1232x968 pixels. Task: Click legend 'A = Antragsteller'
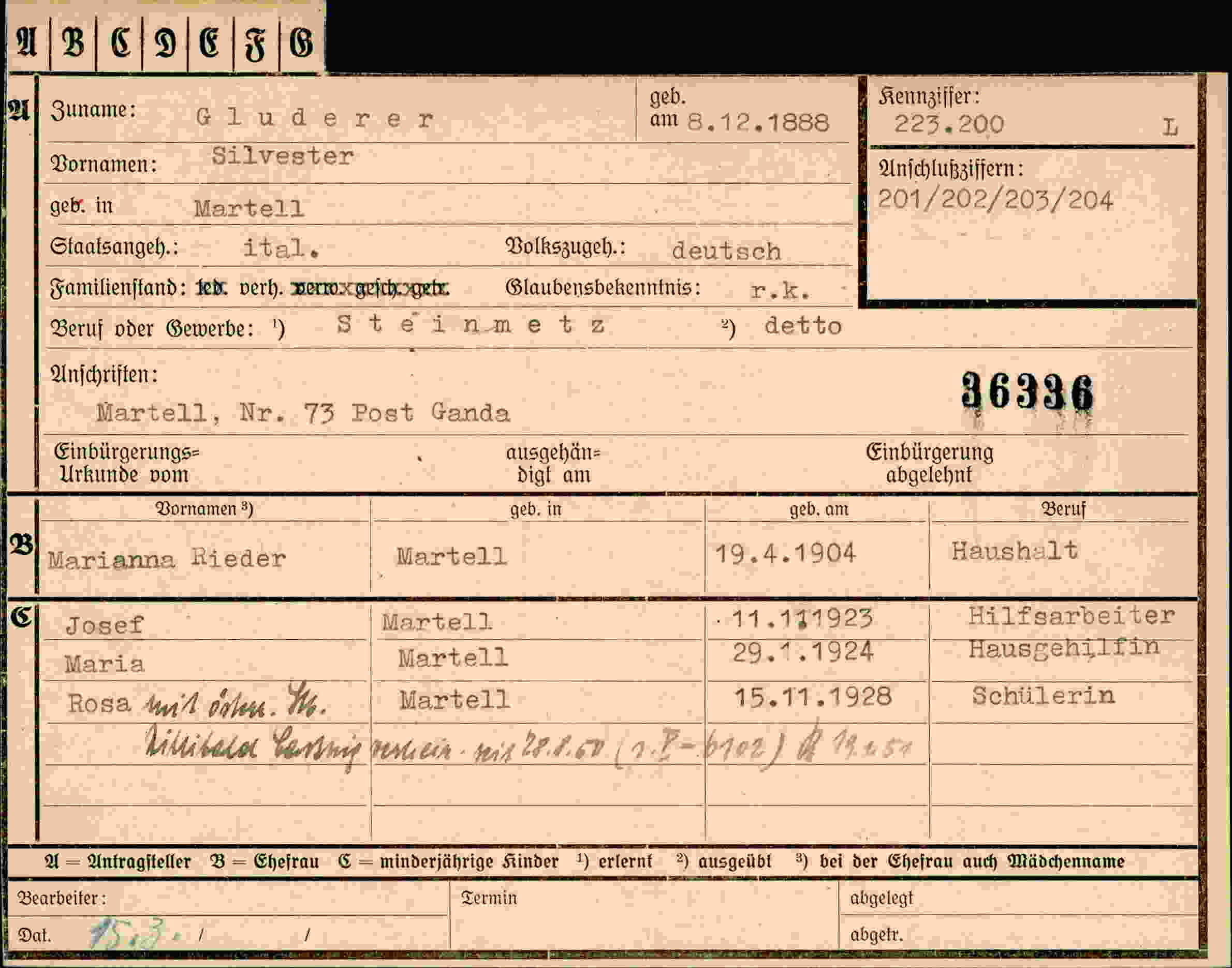(118, 862)
